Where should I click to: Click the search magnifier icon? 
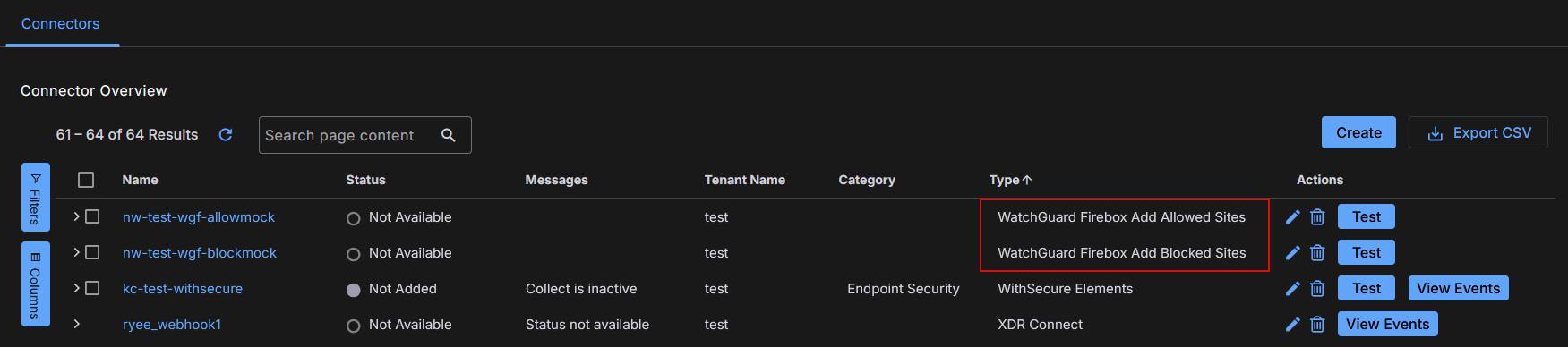(x=449, y=135)
